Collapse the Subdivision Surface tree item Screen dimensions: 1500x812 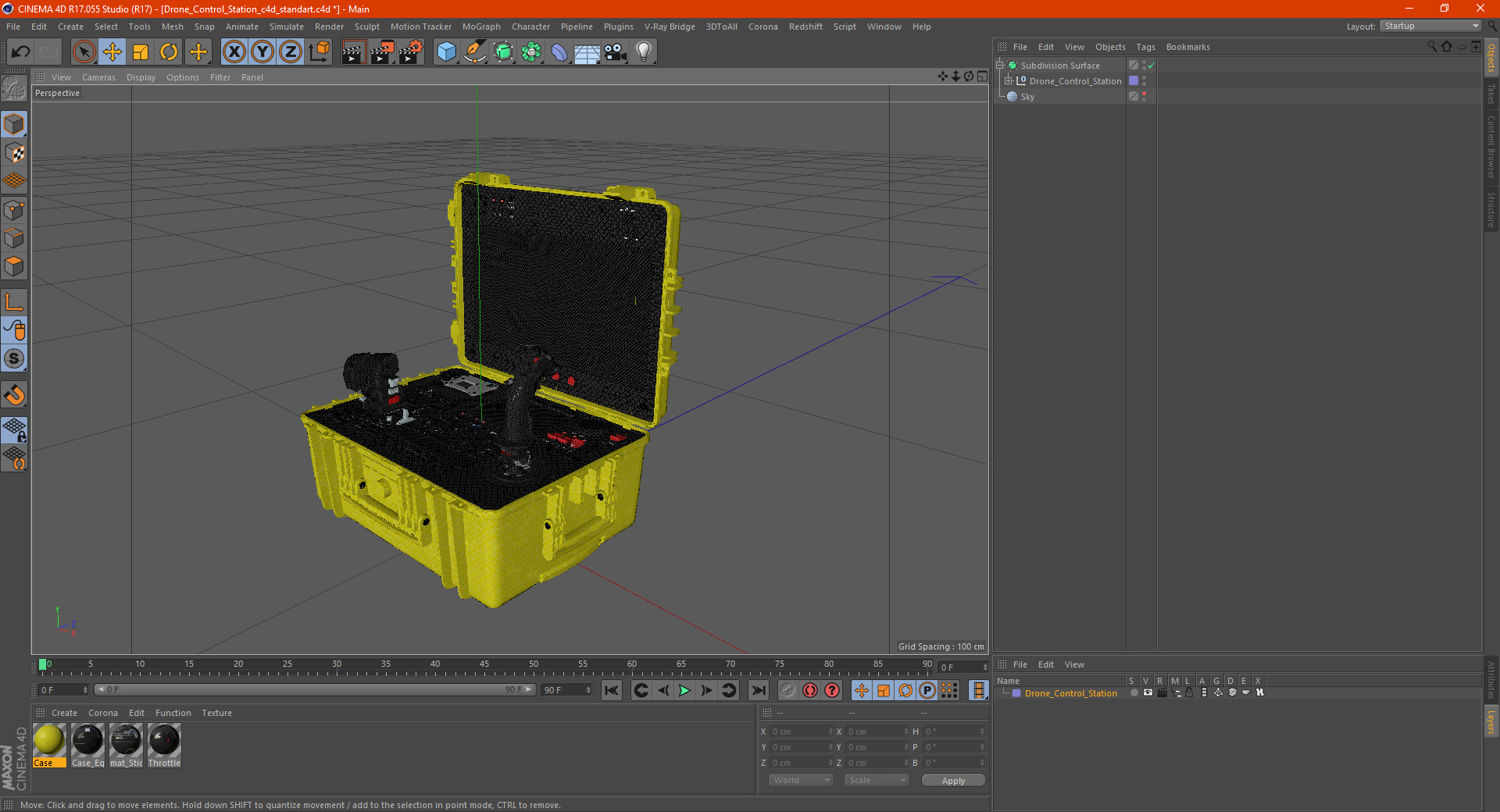pyautogui.click(x=999, y=66)
